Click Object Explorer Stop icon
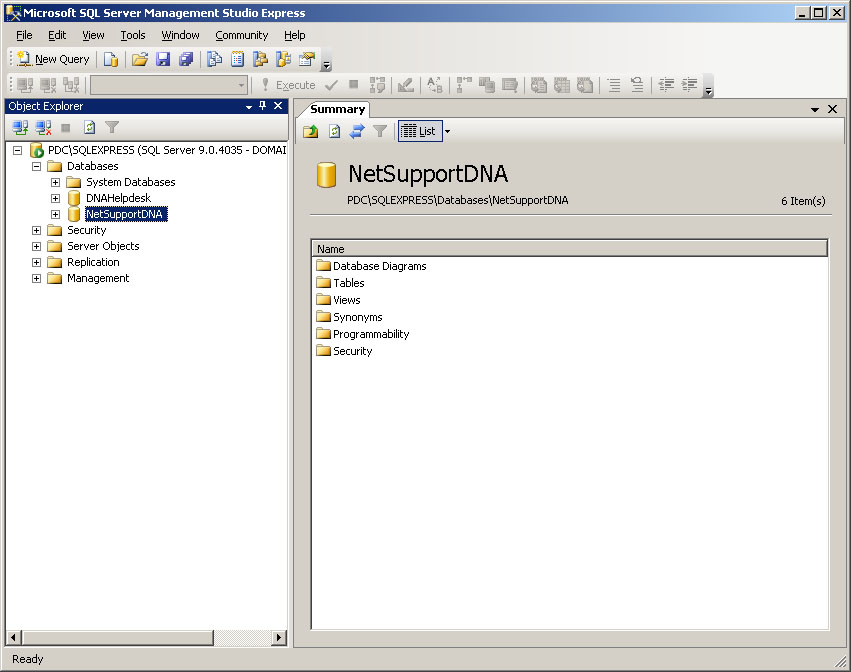The height and width of the screenshot is (672, 851). [66, 128]
